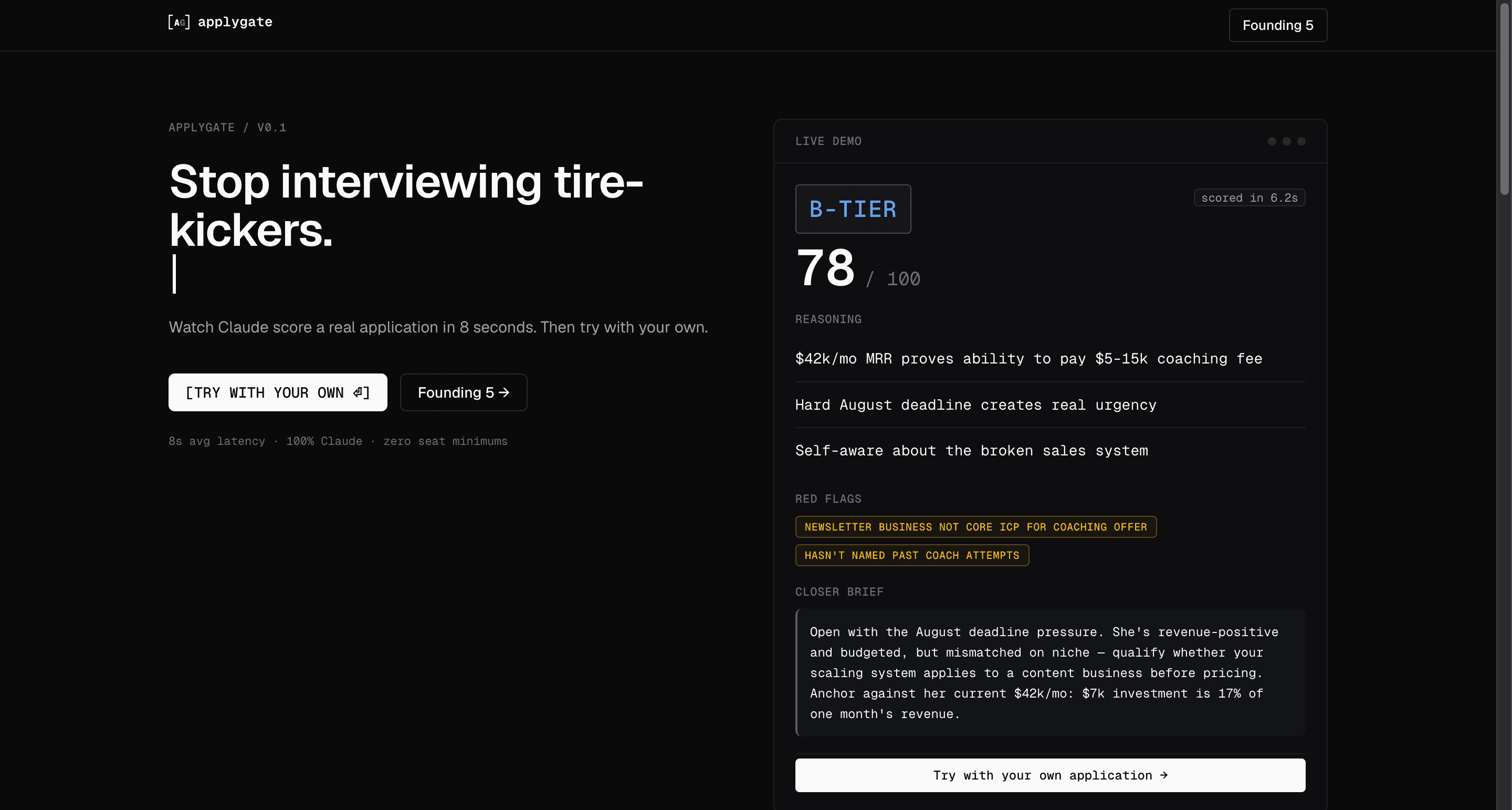Click the B-TIER badge
This screenshot has height=810, width=1512.
tap(852, 209)
